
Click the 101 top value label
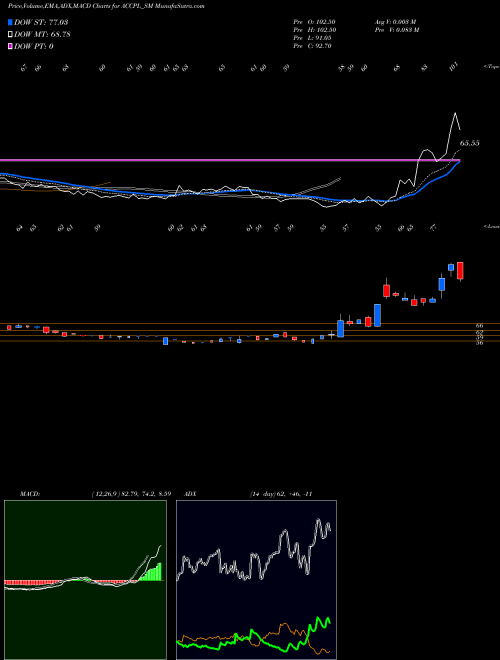pos(453,67)
